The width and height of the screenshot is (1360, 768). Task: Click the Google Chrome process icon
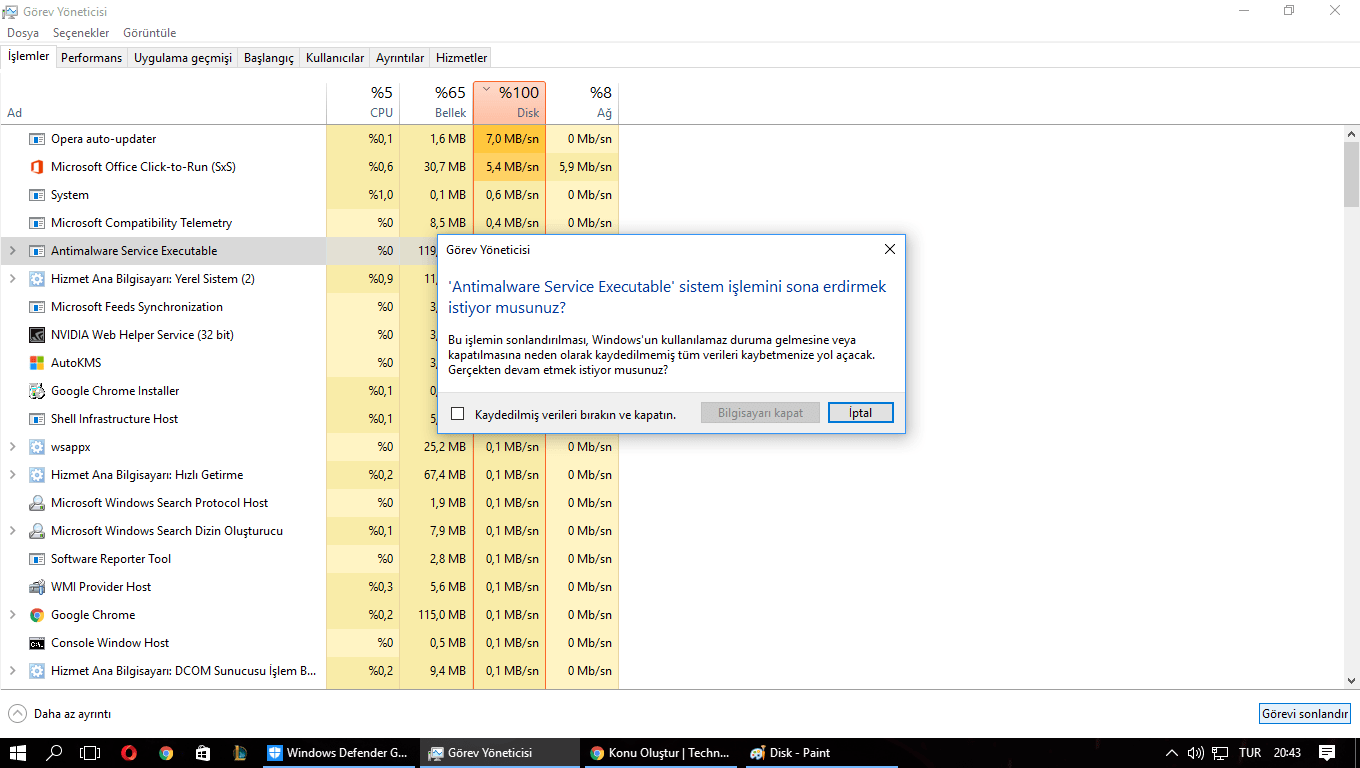click(x=37, y=615)
